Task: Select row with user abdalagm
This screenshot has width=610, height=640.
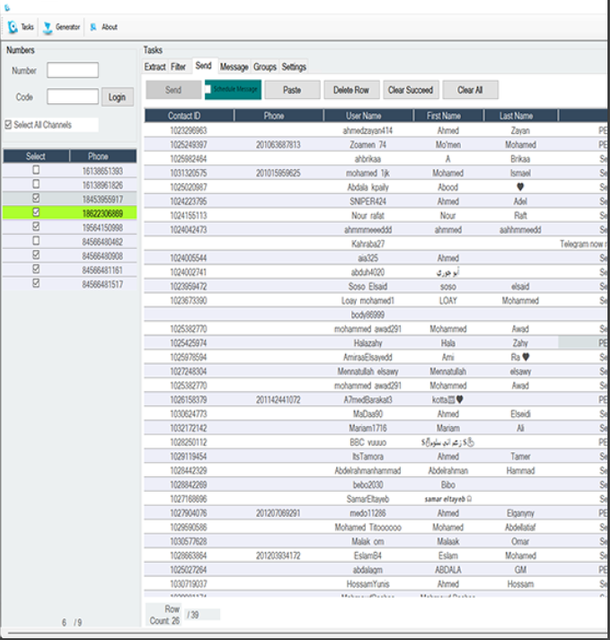Action: pos(376,570)
